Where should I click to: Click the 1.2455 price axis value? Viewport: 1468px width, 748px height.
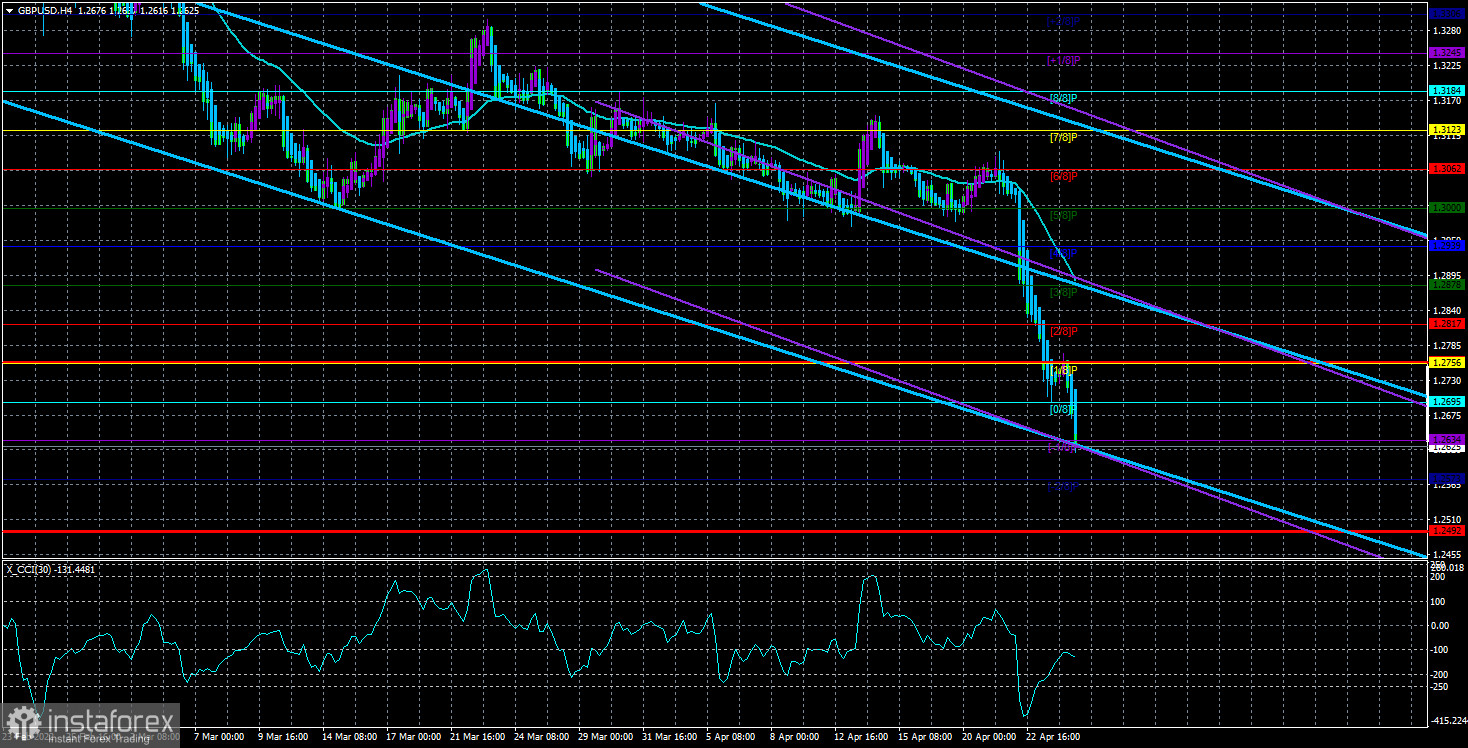1447,554
